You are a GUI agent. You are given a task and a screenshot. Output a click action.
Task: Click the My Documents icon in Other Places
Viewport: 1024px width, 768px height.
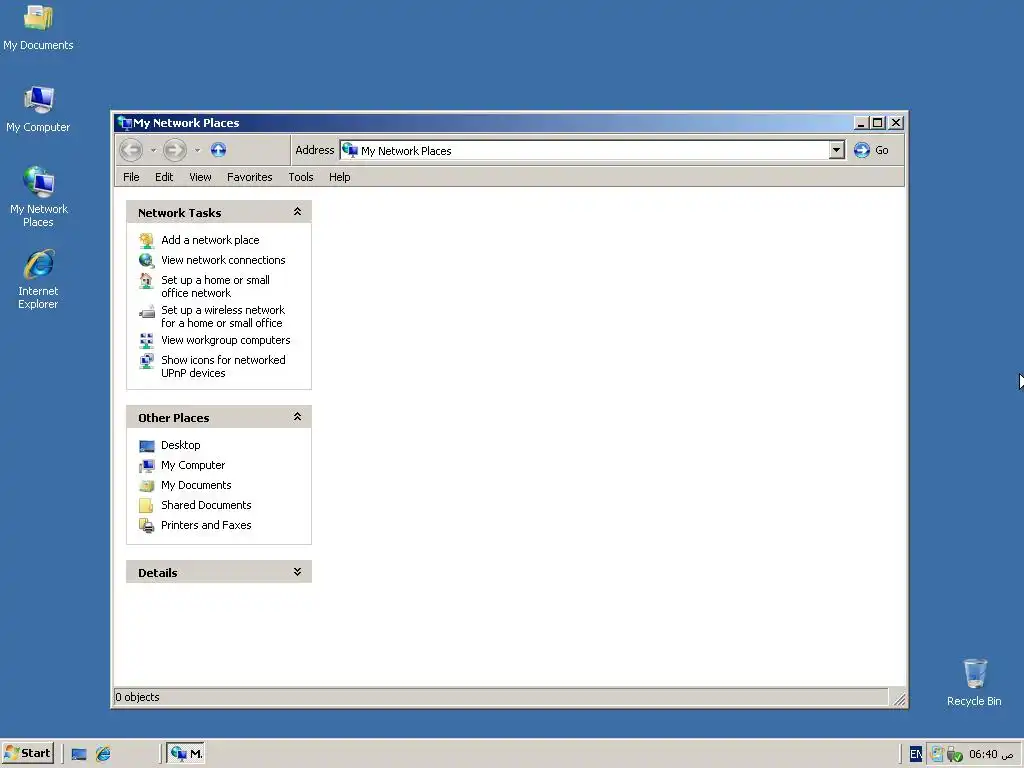(146, 485)
